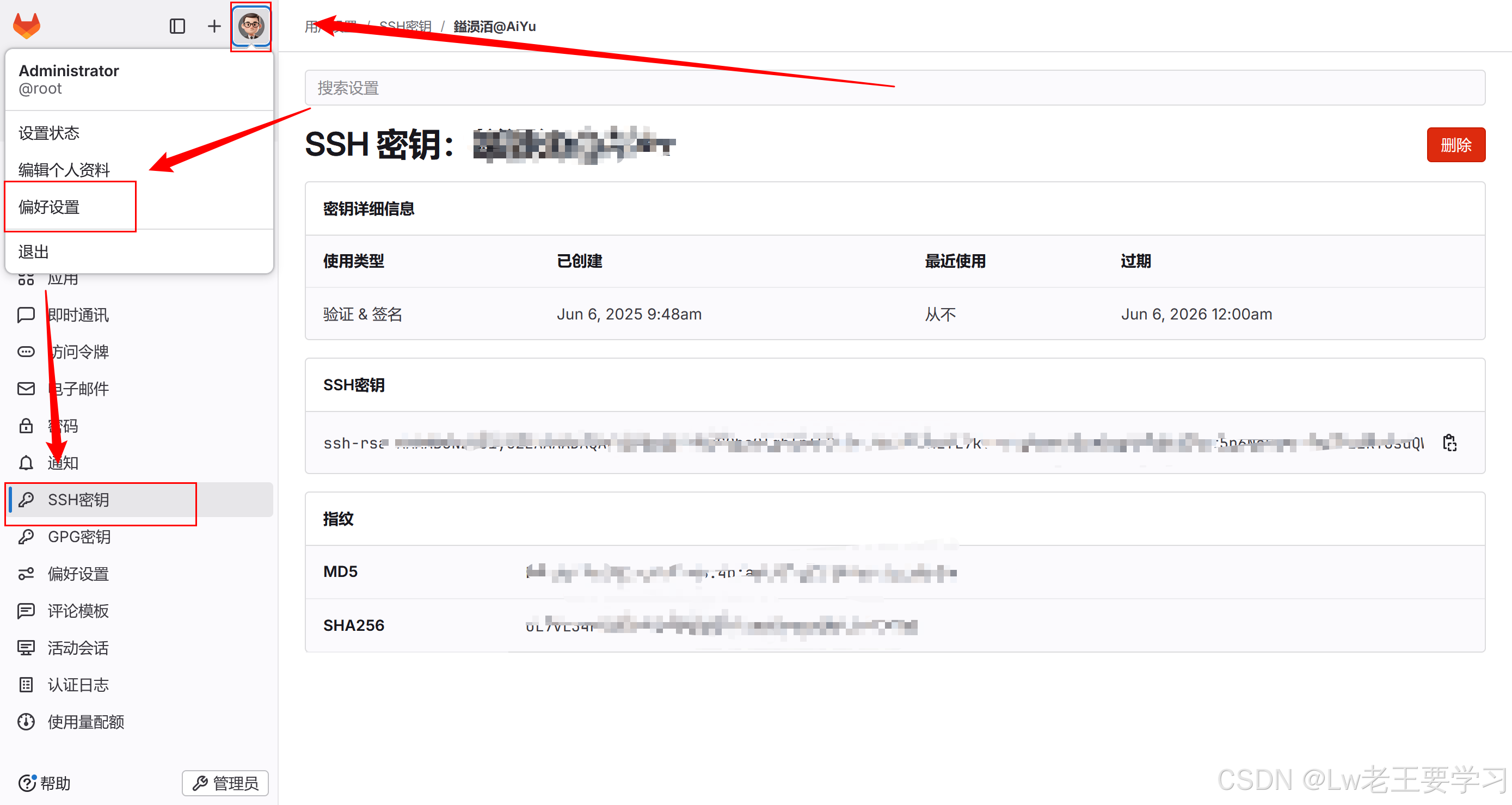Choose 偏好设置 from the dropdown menu
The width and height of the screenshot is (1512, 805).
tap(49, 207)
